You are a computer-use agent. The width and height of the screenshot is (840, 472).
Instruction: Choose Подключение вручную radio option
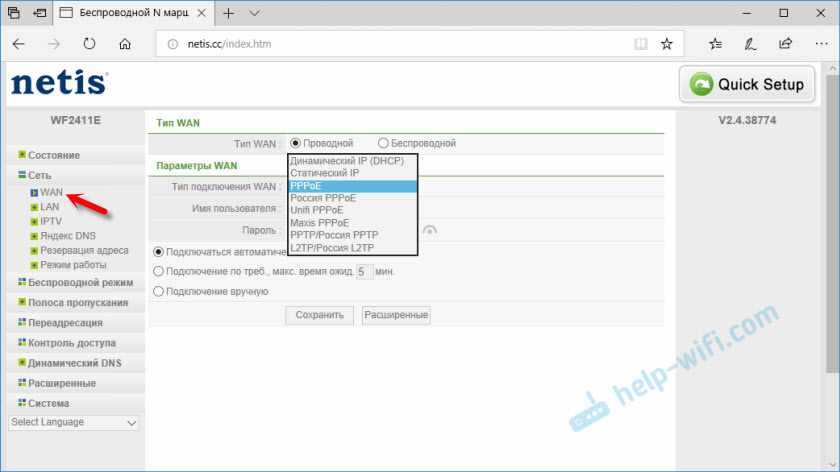[x=159, y=291]
